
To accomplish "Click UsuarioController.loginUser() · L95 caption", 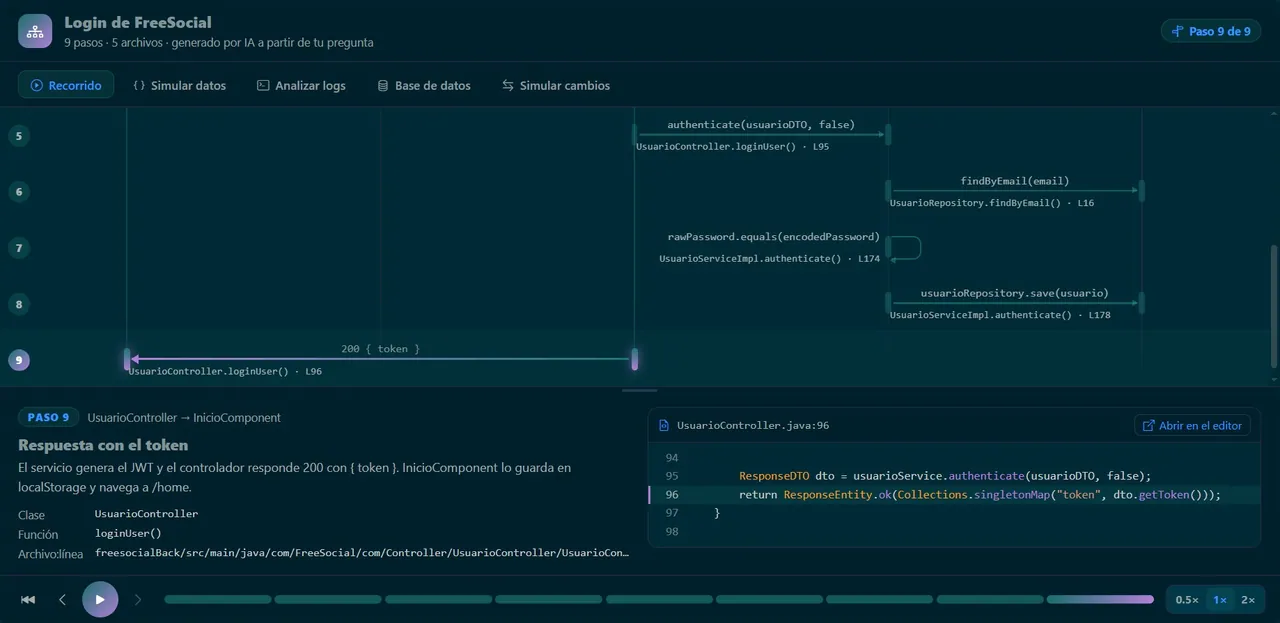I will tap(732, 146).
